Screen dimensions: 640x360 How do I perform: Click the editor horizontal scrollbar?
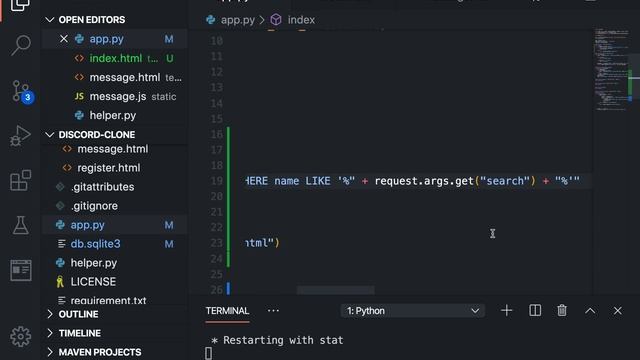336,290
